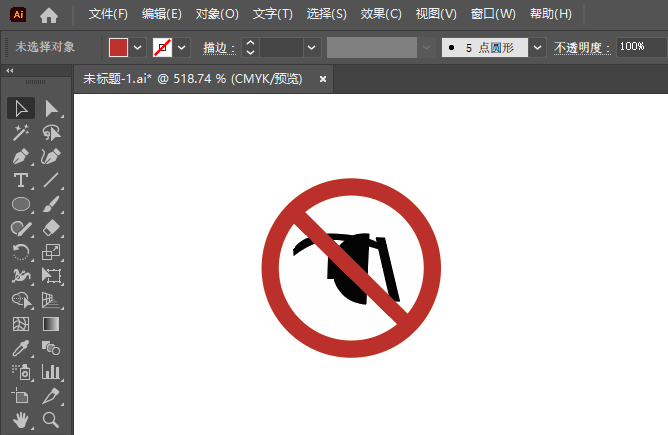Click the opacity 100% input field

coord(642,47)
